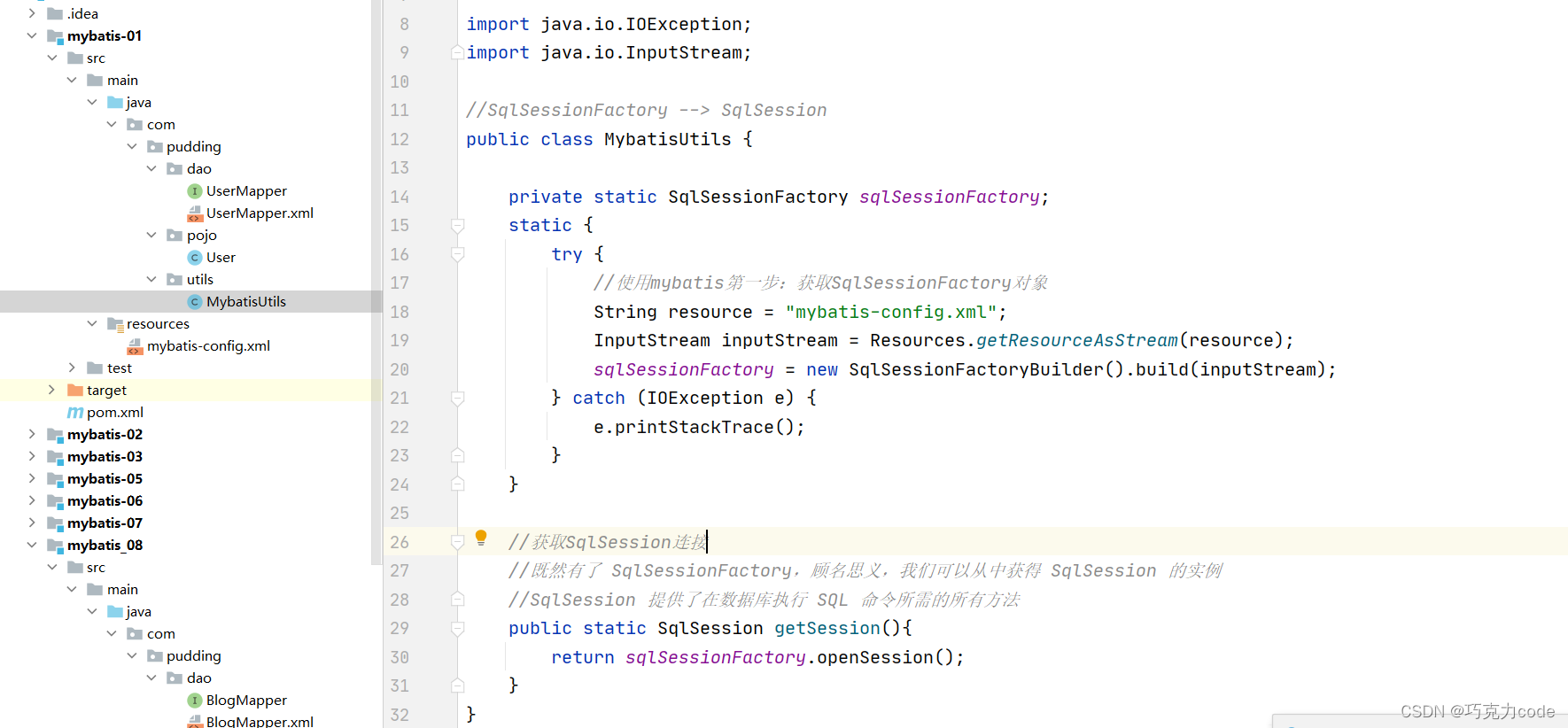Click the BlogMapper interface icon
This screenshot has width=1568, height=728.
tap(195, 701)
